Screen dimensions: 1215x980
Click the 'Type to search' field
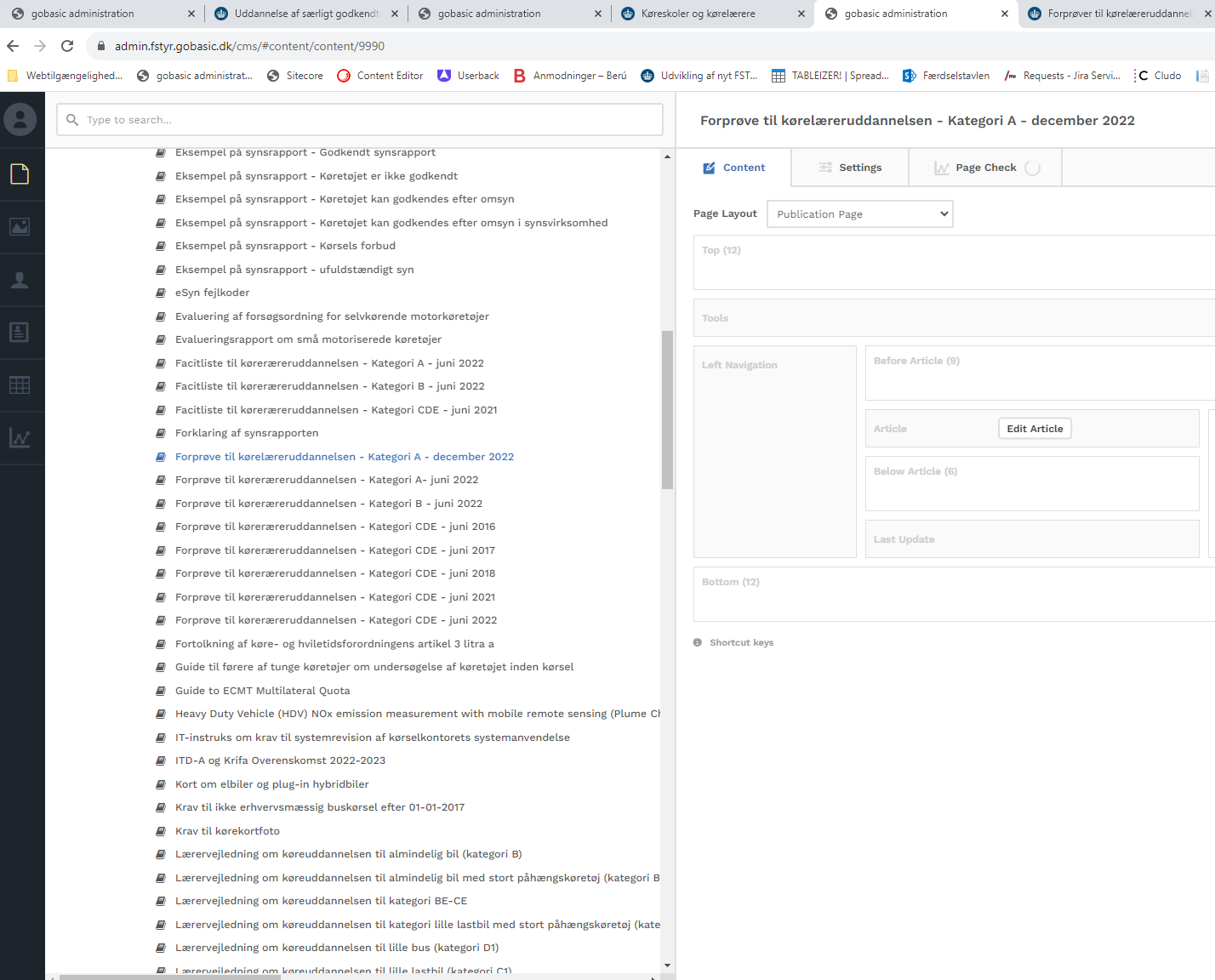pos(360,120)
